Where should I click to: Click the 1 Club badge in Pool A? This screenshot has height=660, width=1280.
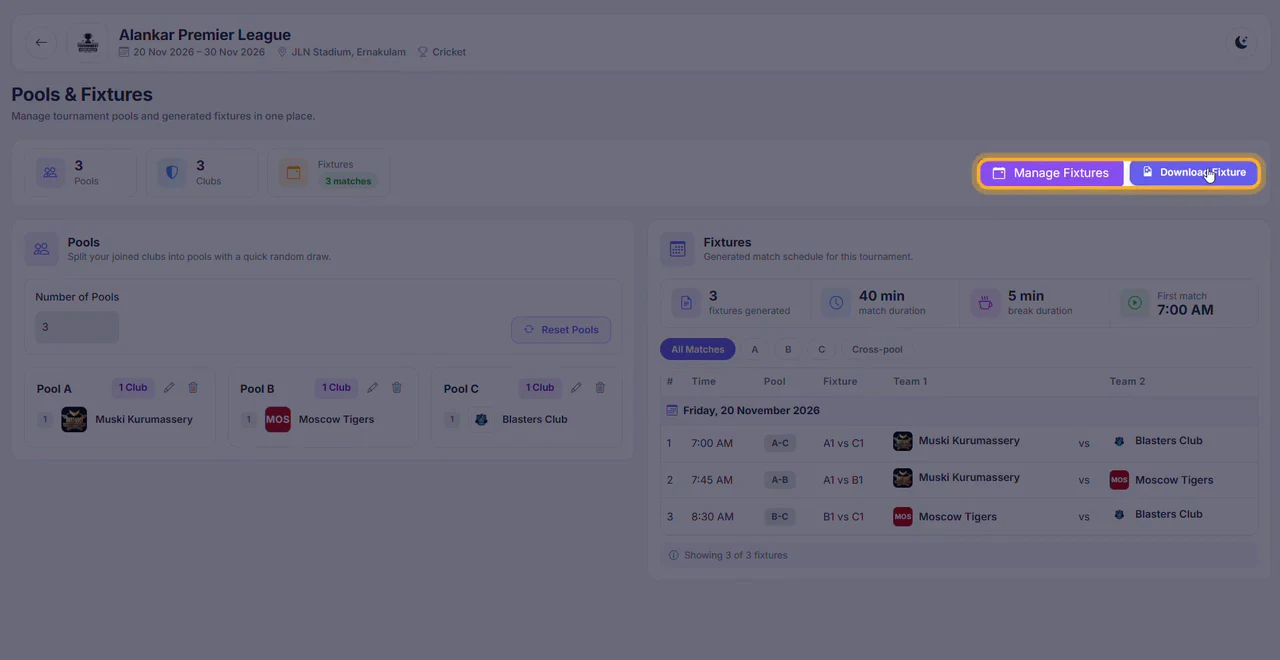(x=133, y=388)
